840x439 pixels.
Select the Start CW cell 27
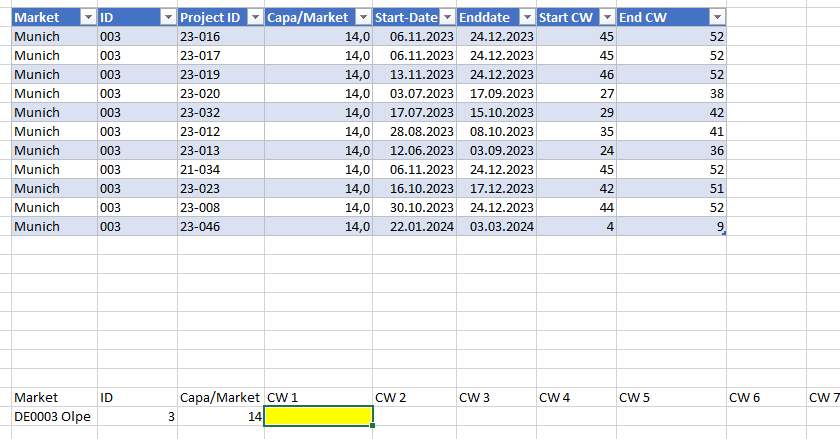coord(576,93)
